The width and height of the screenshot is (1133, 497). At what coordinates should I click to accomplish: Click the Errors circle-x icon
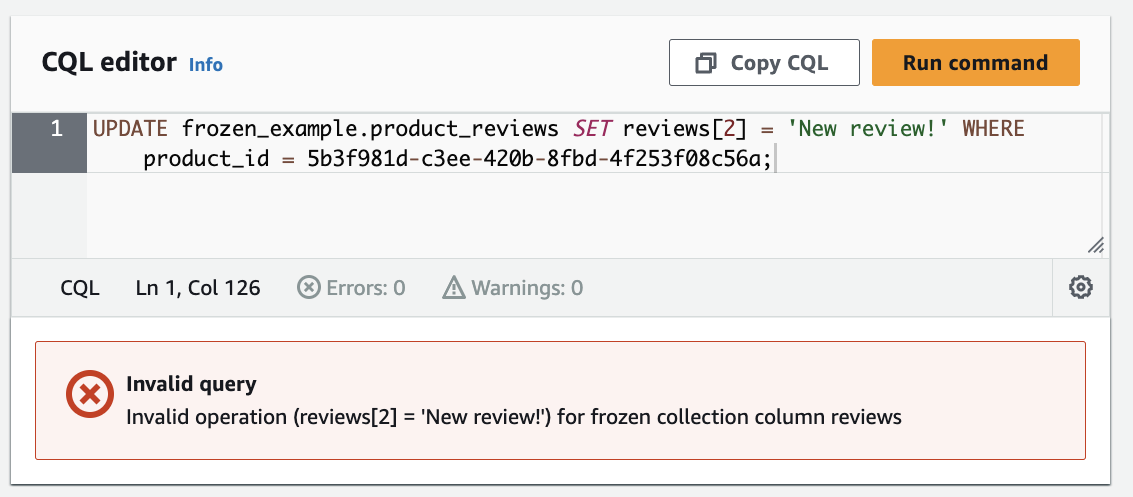click(x=309, y=288)
